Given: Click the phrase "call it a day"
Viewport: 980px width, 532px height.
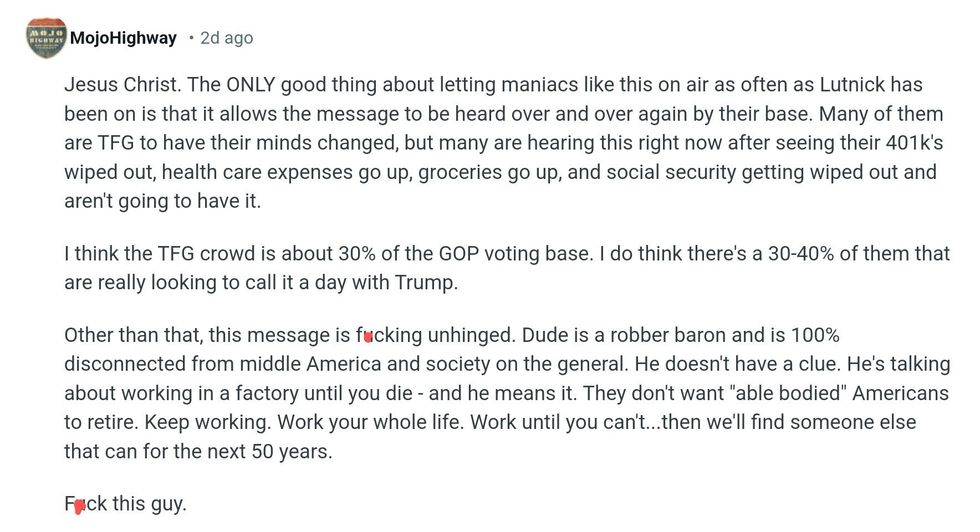Looking at the screenshot, I should pos(294,282).
